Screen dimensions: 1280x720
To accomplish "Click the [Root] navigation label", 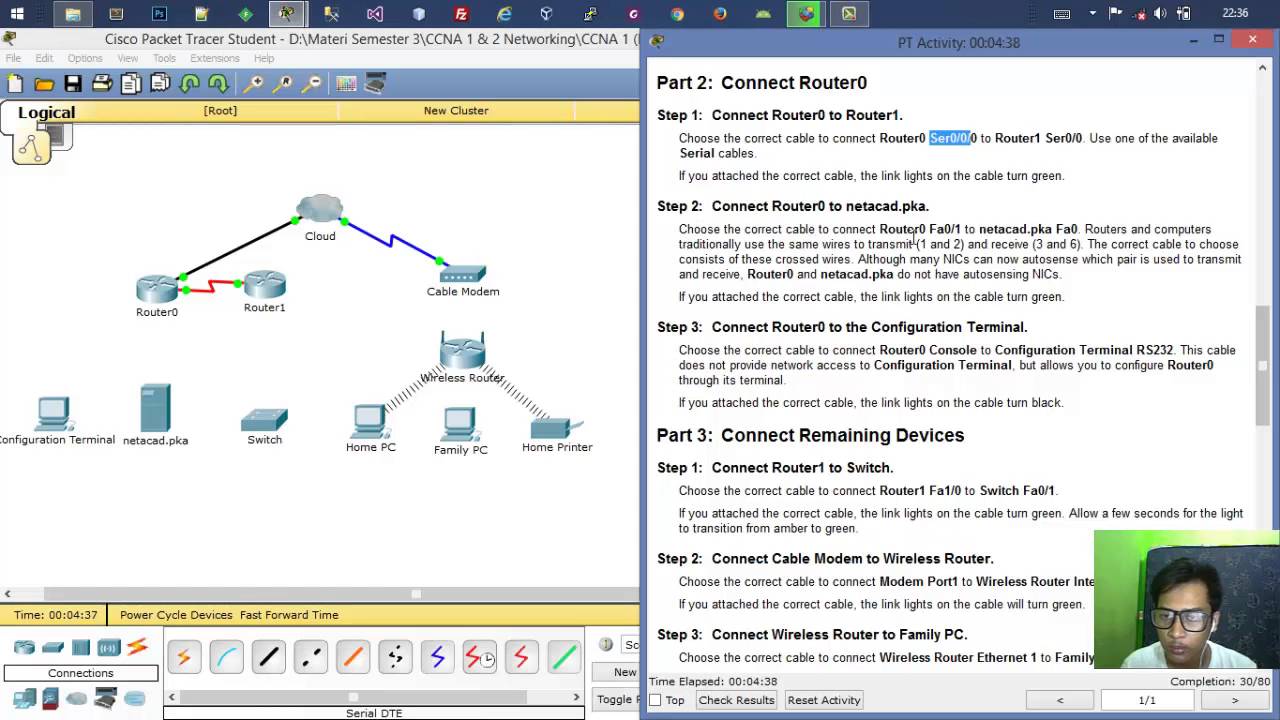I will tap(220, 111).
